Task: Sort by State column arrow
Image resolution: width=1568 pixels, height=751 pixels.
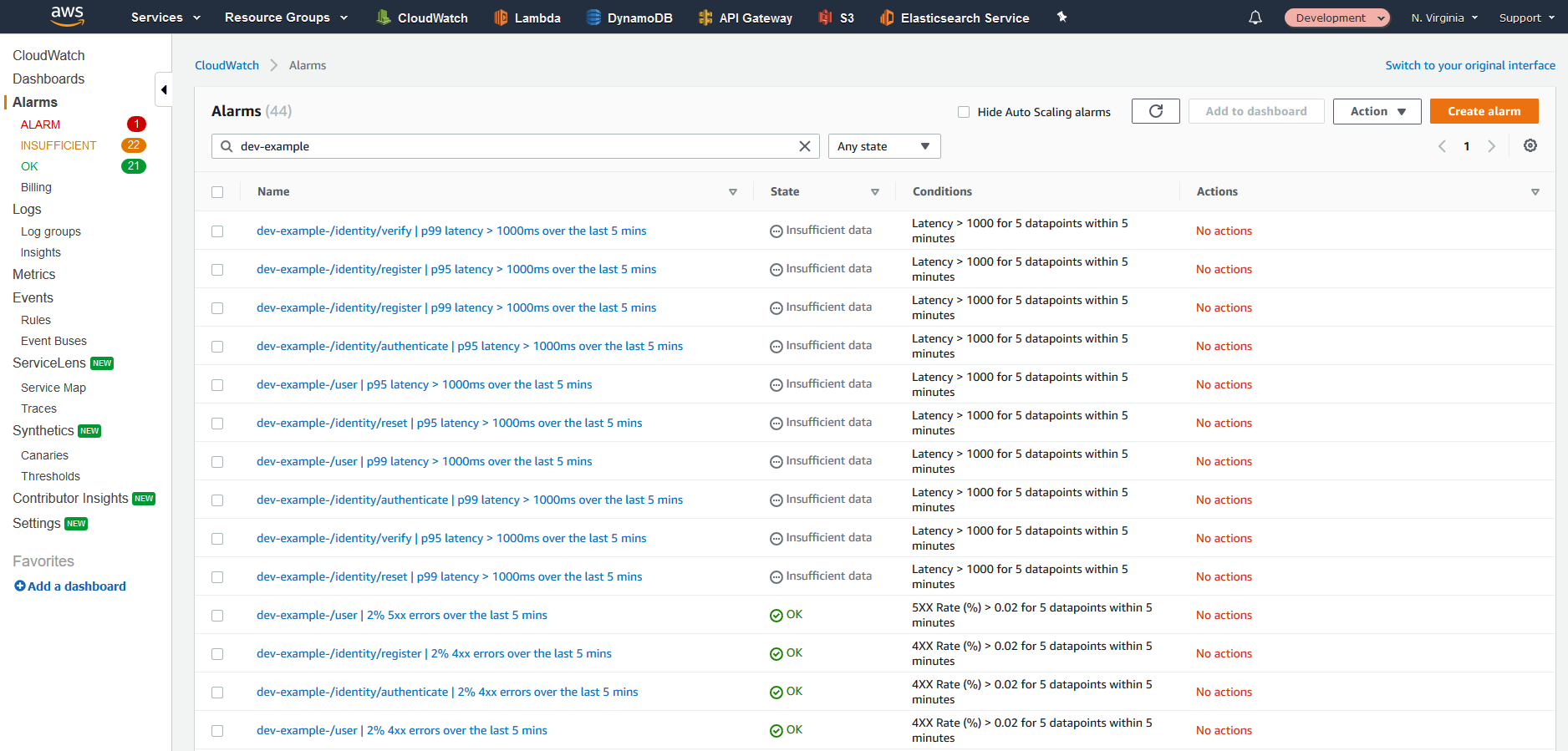Action: [x=875, y=192]
